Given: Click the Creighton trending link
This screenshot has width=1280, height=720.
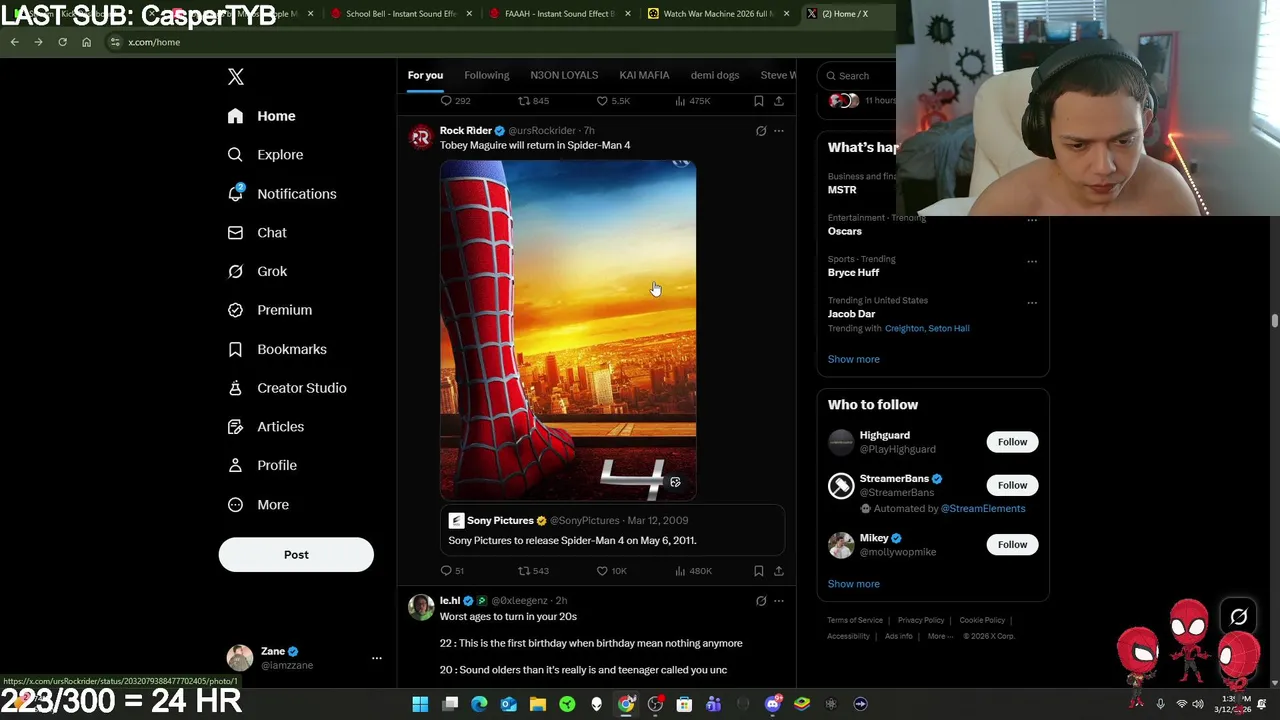Looking at the screenshot, I should tap(906, 328).
